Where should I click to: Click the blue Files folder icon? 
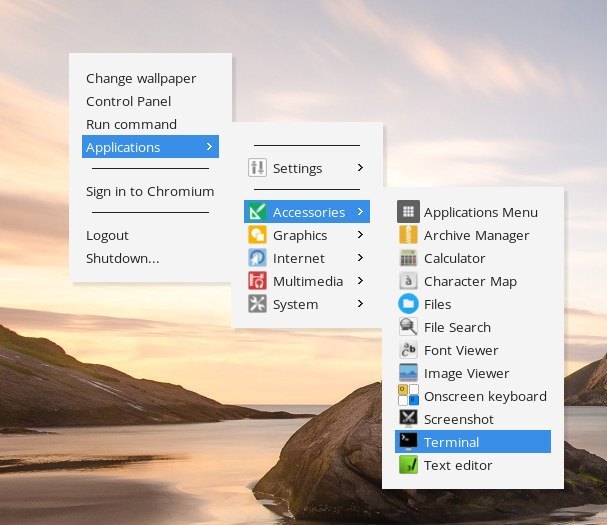coord(408,304)
